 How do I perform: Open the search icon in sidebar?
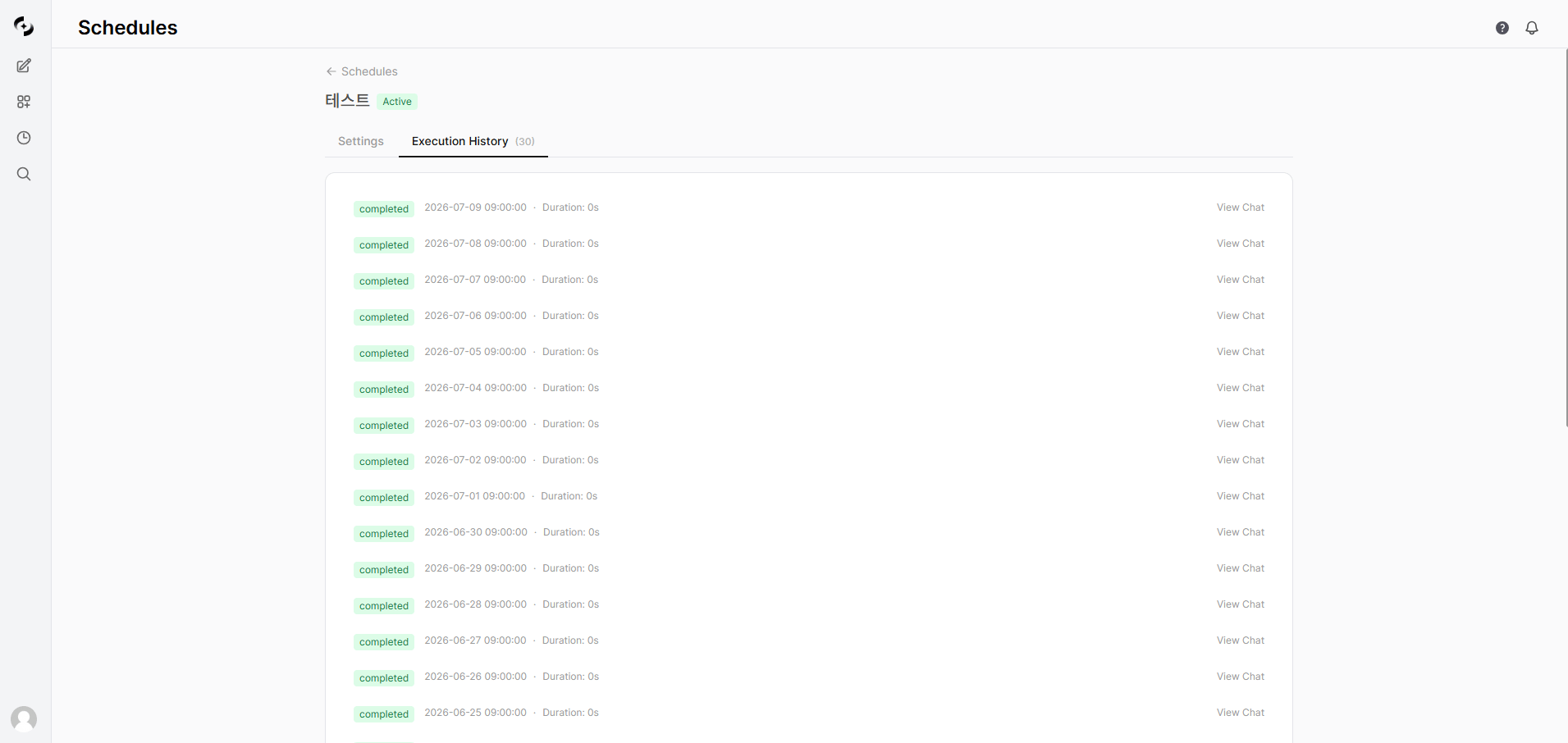[24, 174]
